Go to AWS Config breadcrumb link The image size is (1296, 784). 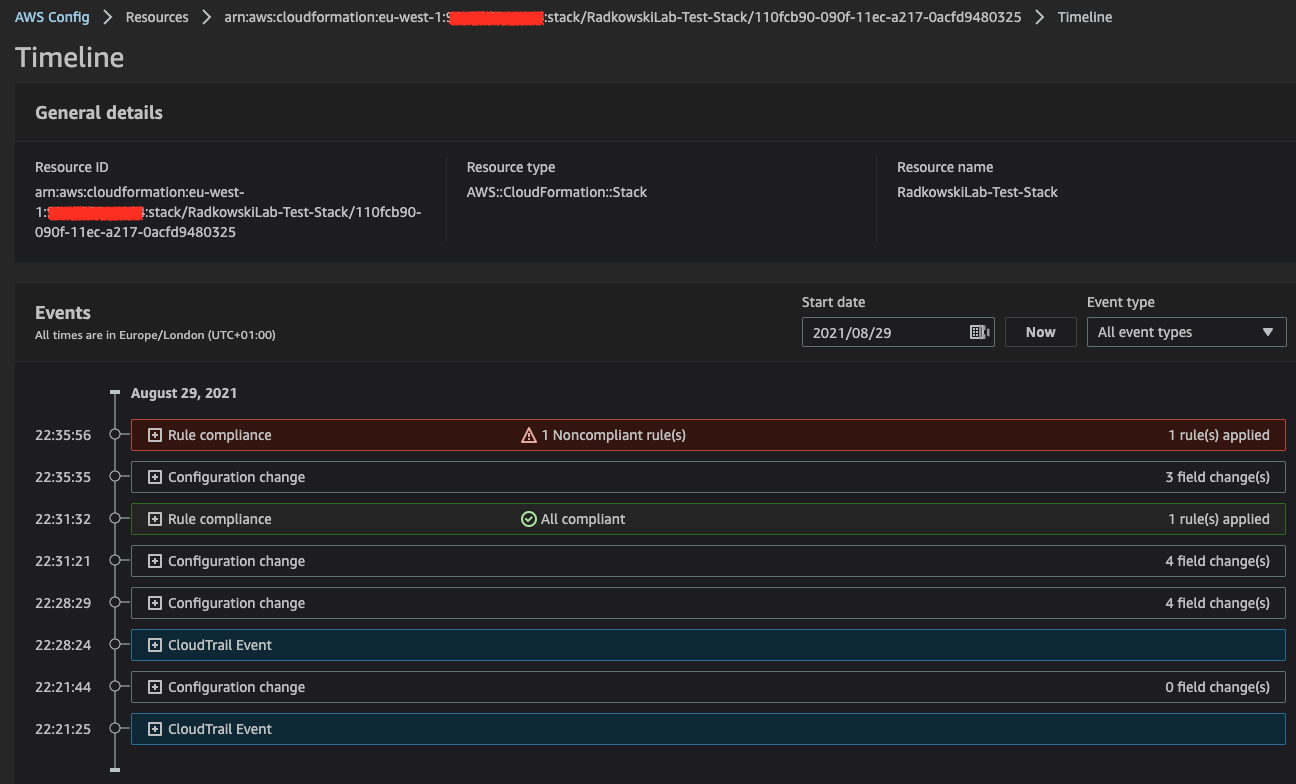[52, 17]
